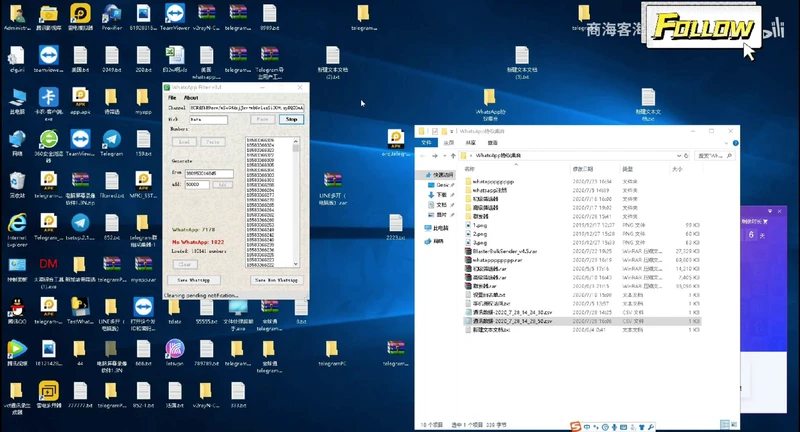Expand the Explorer ribbon with the chevron
The image size is (800, 432).
coord(726,143)
